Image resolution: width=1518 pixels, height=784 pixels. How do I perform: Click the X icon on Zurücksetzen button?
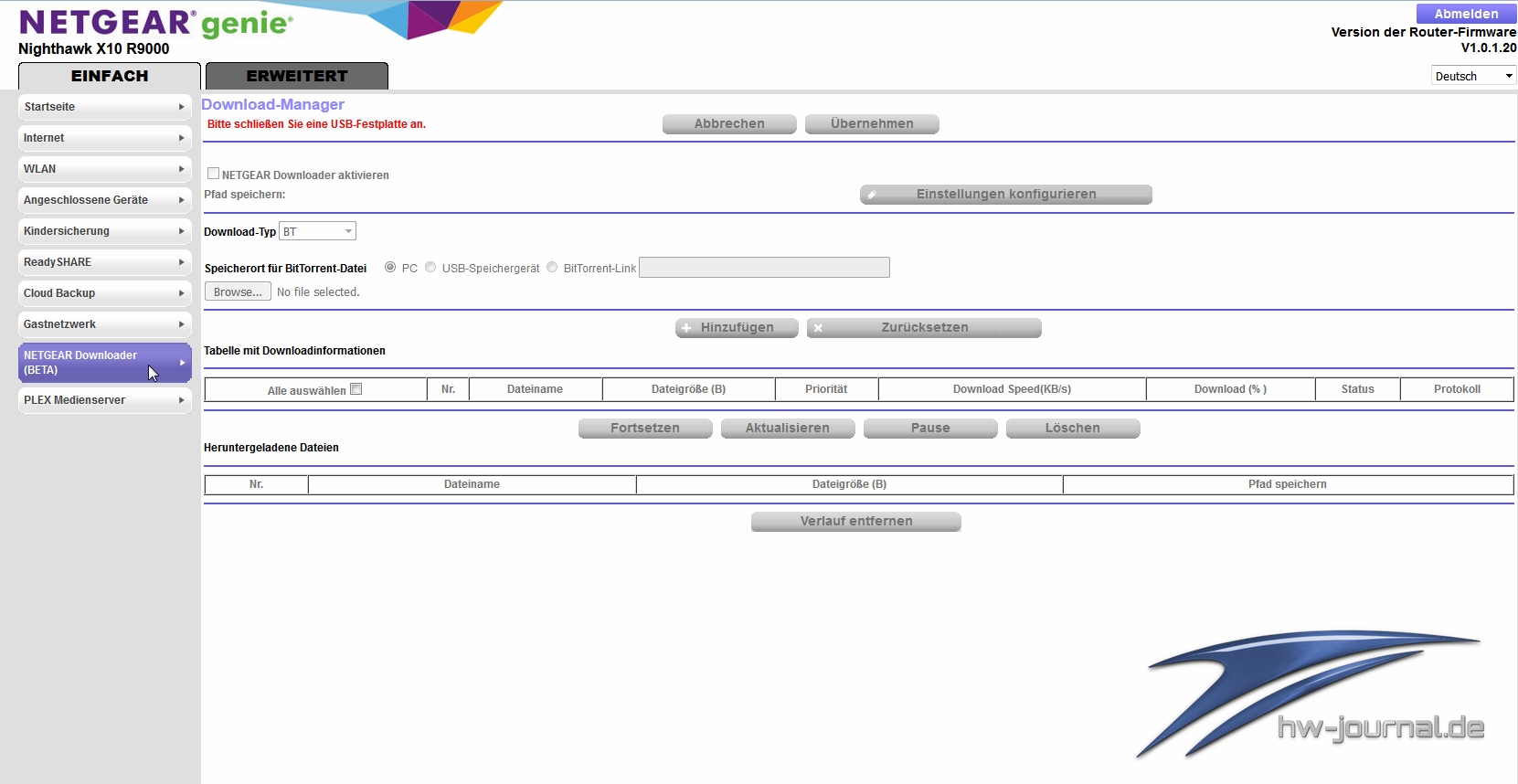click(818, 328)
